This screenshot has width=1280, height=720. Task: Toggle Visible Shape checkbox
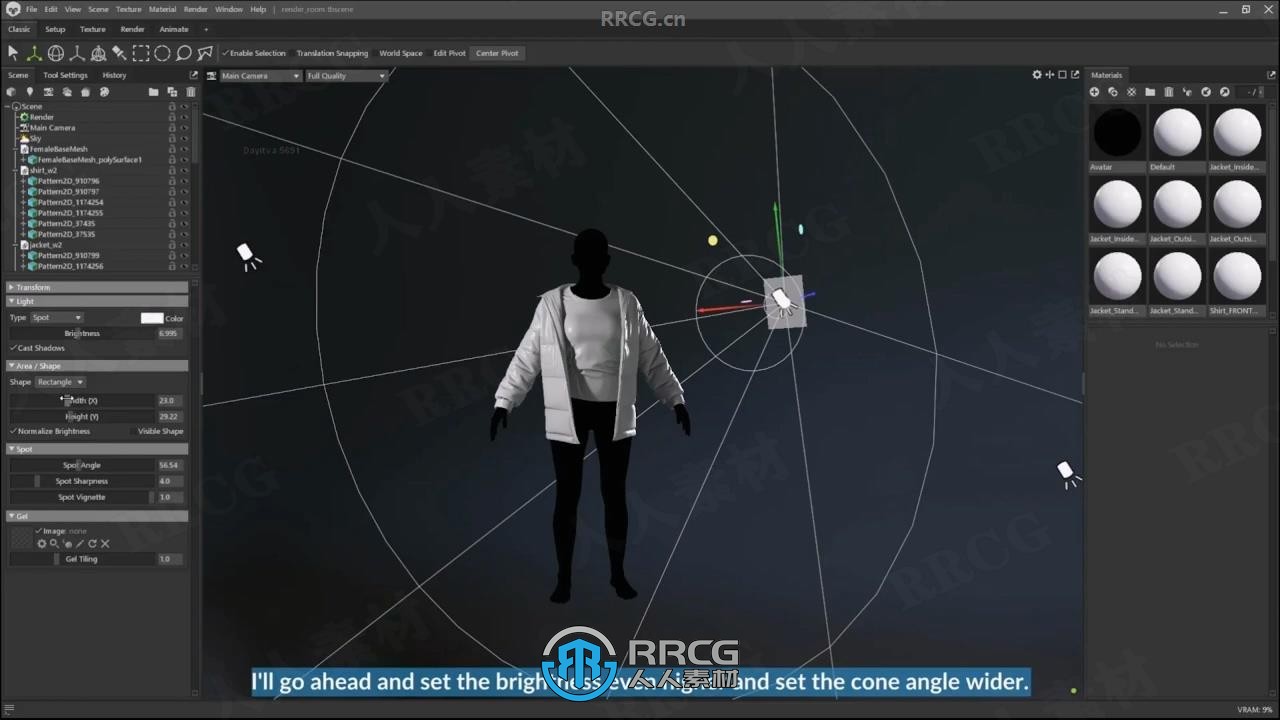tap(156, 431)
